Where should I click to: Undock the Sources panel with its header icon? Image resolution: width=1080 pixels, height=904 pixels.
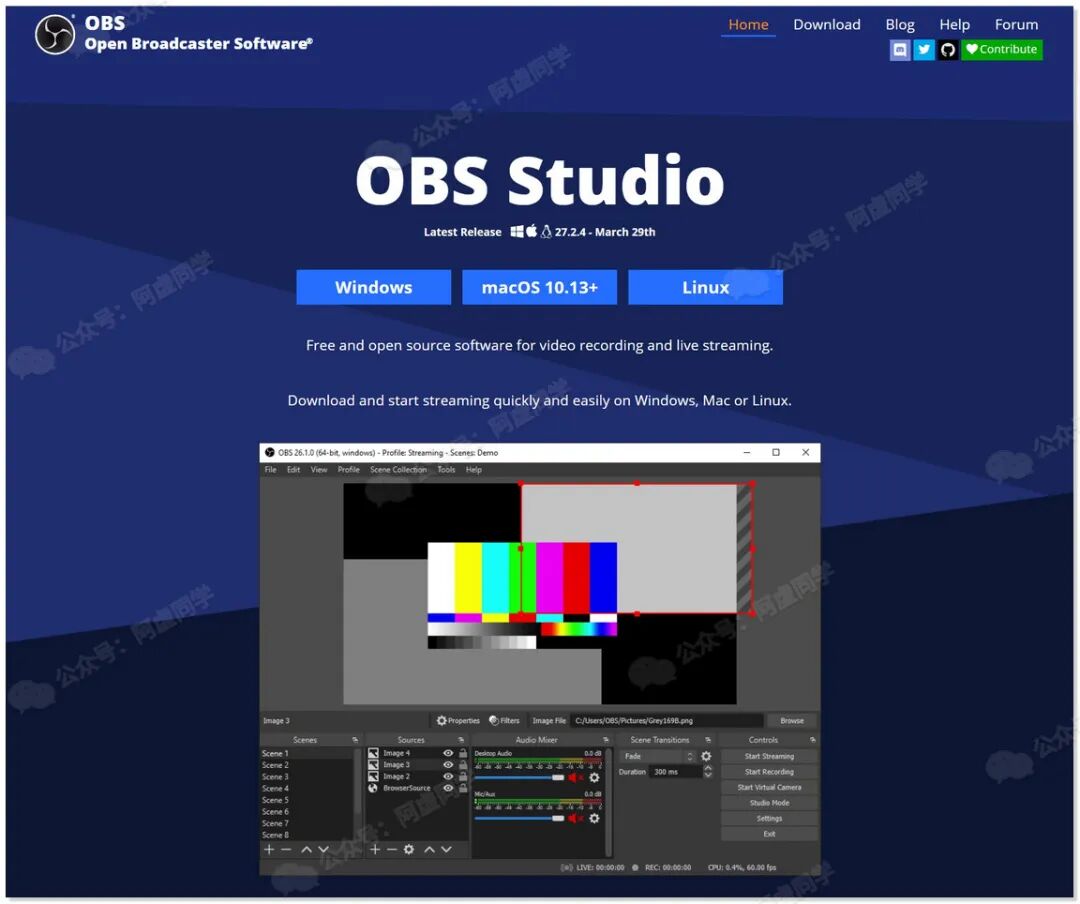461,740
